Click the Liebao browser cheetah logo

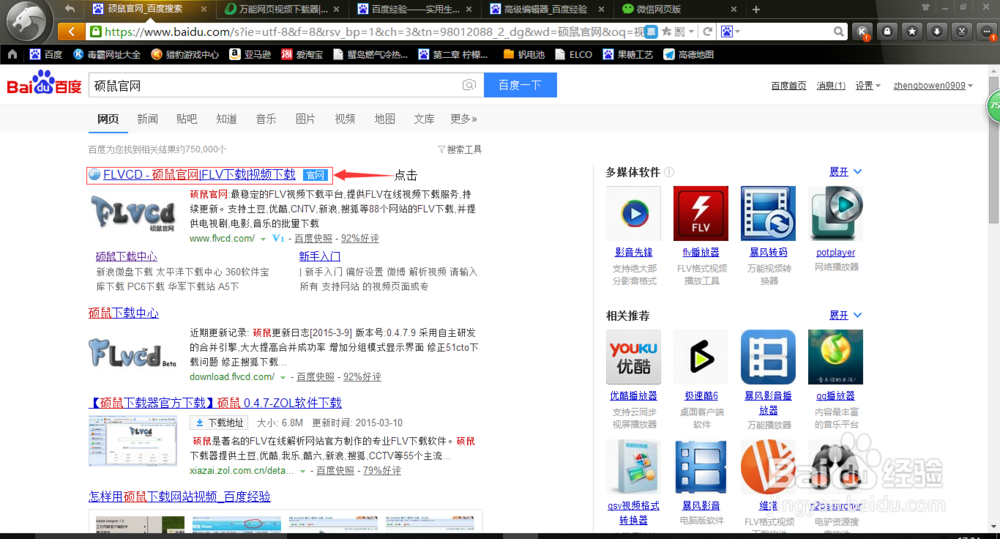tap(27, 22)
